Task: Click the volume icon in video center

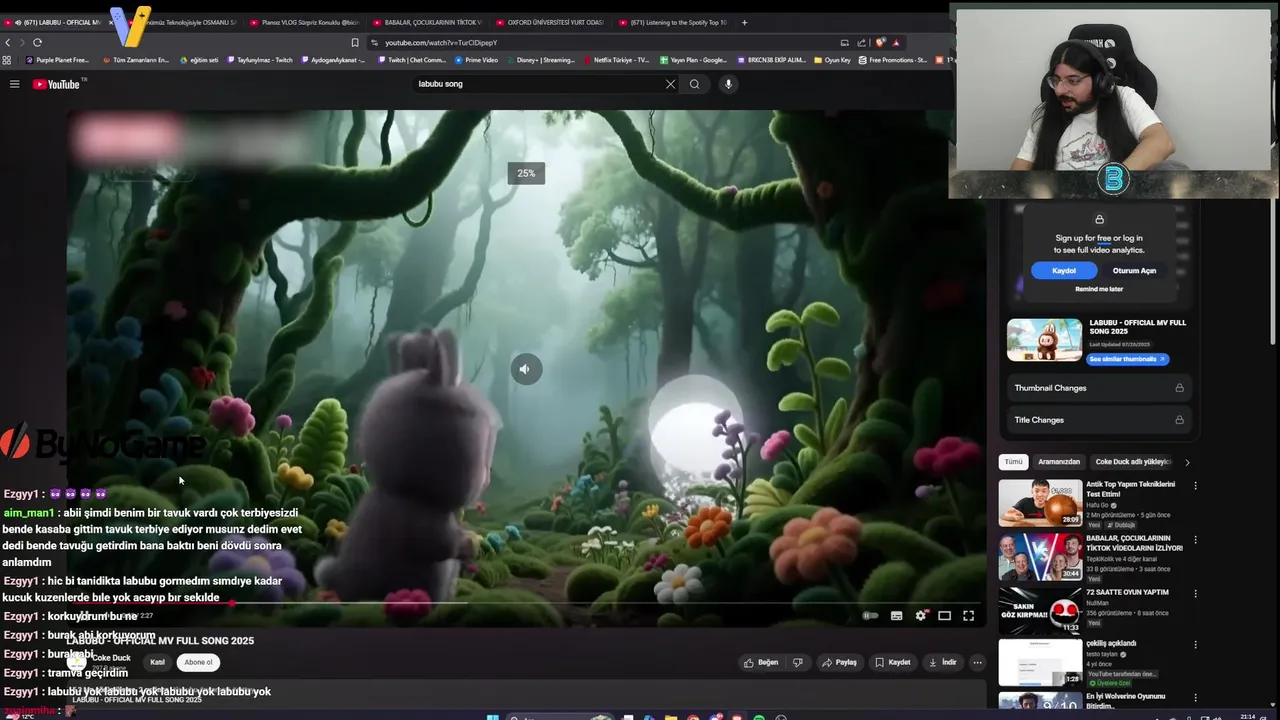Action: pyautogui.click(x=525, y=369)
